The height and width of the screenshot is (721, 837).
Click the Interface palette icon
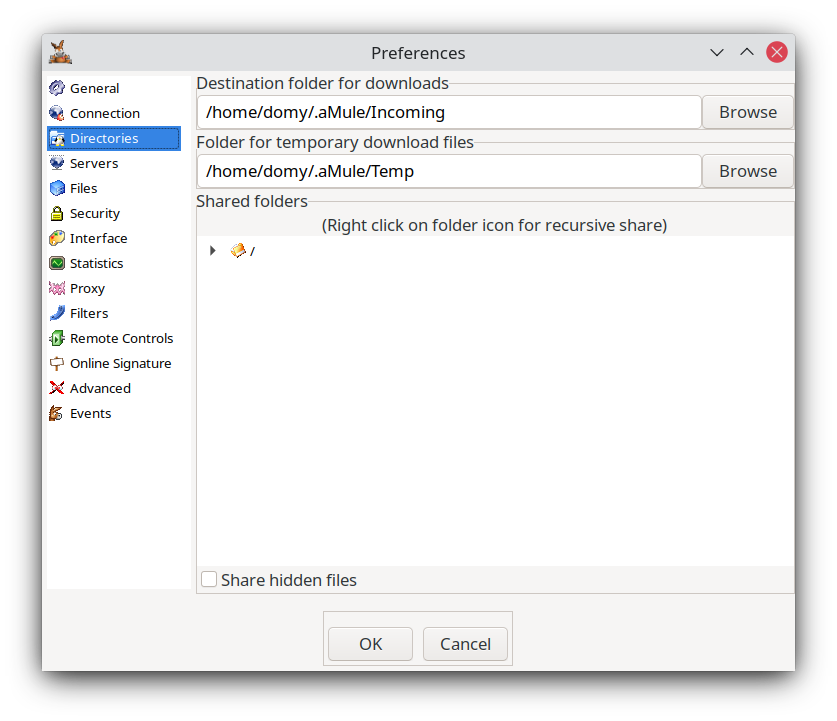[57, 239]
